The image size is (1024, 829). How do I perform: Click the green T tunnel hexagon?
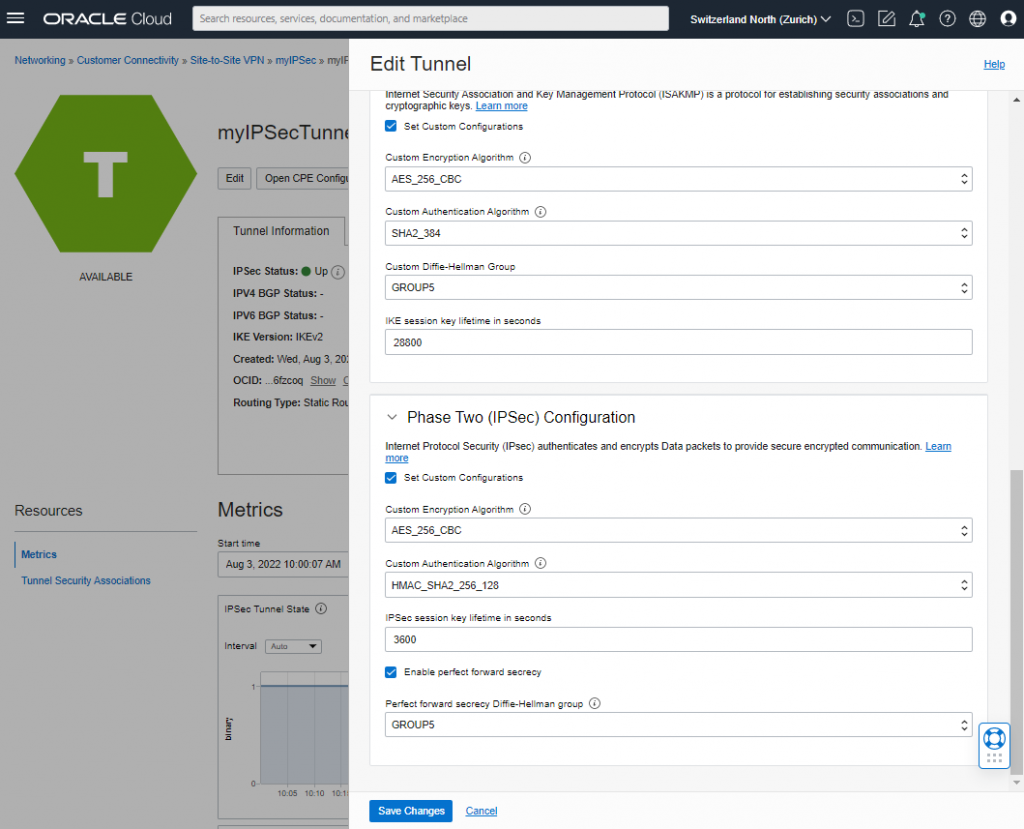(106, 174)
